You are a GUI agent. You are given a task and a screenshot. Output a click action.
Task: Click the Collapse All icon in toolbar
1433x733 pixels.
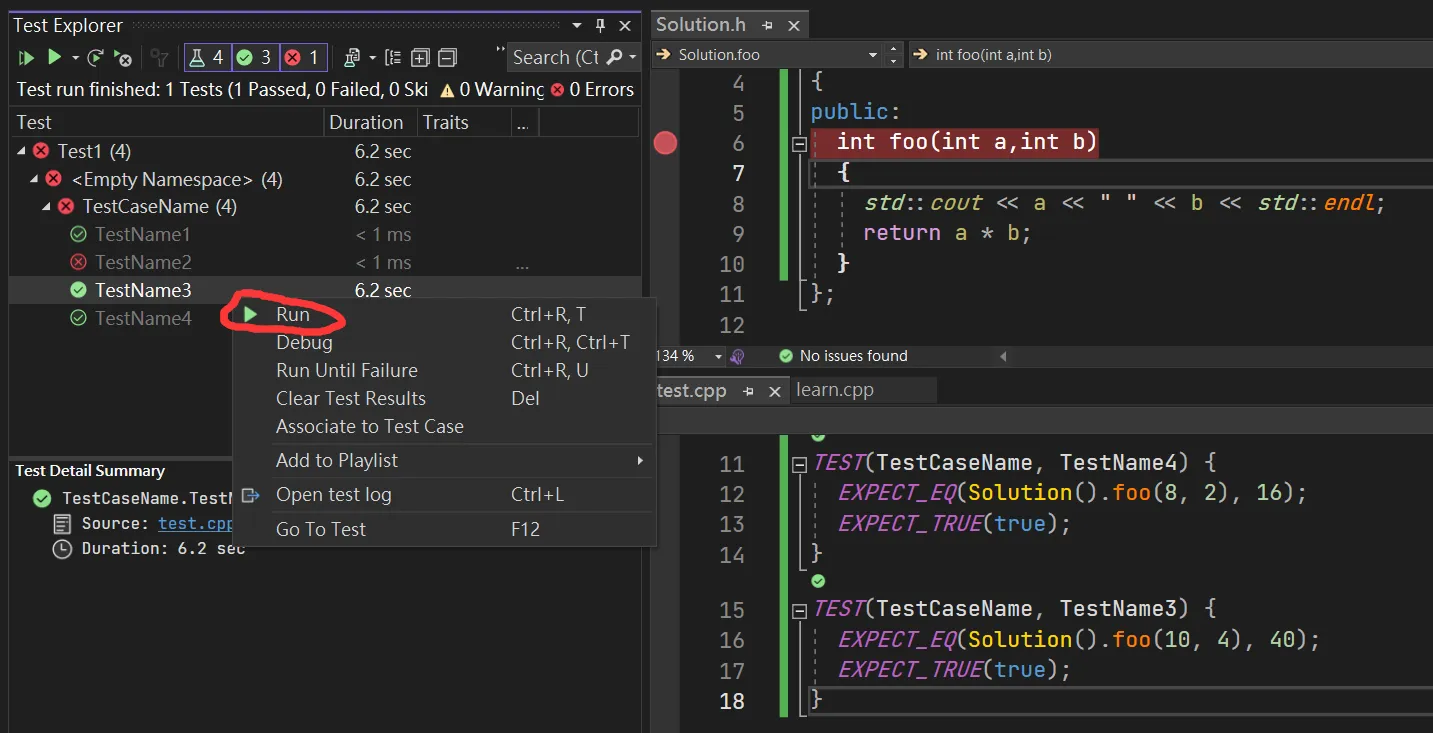point(447,58)
